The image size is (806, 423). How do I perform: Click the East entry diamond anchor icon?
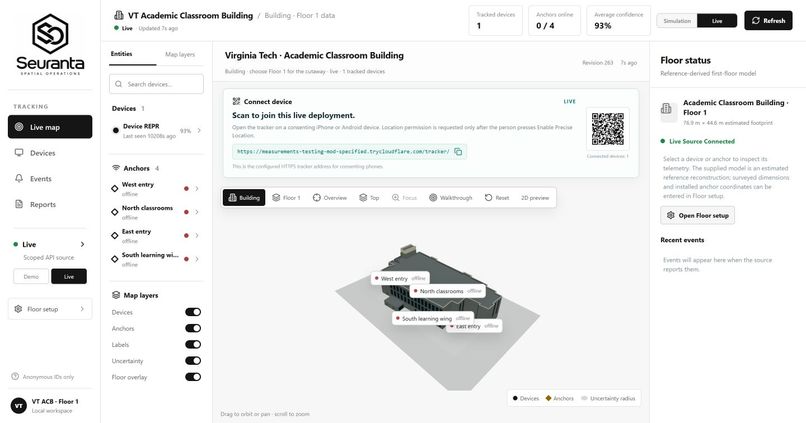(115, 235)
